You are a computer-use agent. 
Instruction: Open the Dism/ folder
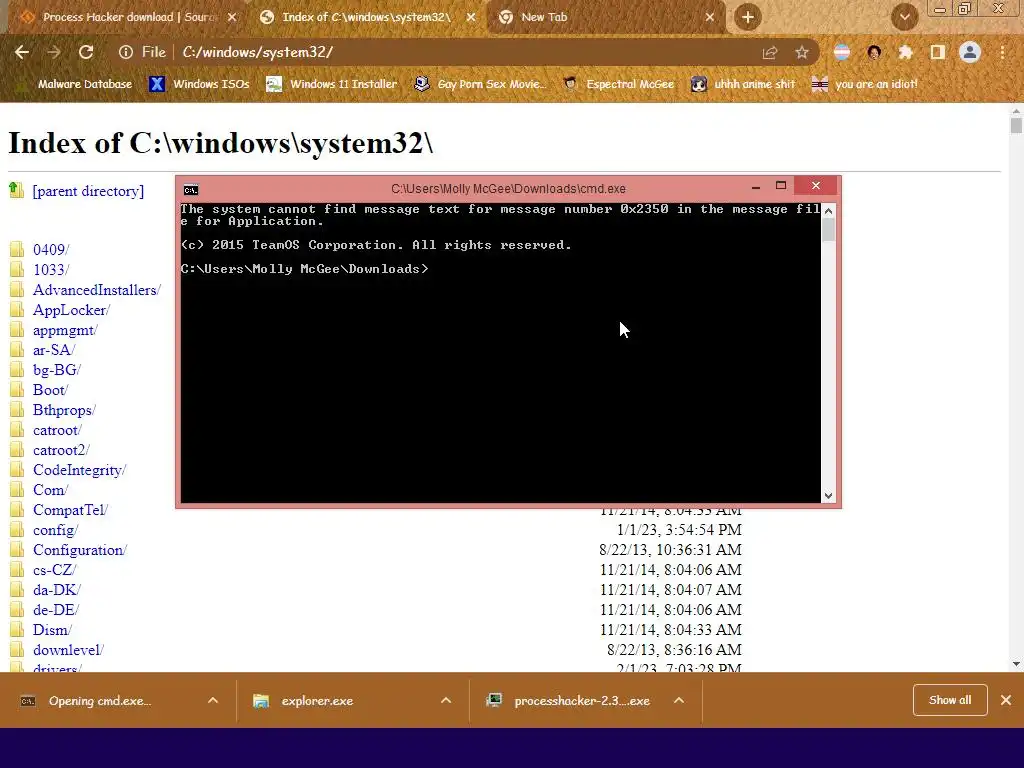52,630
